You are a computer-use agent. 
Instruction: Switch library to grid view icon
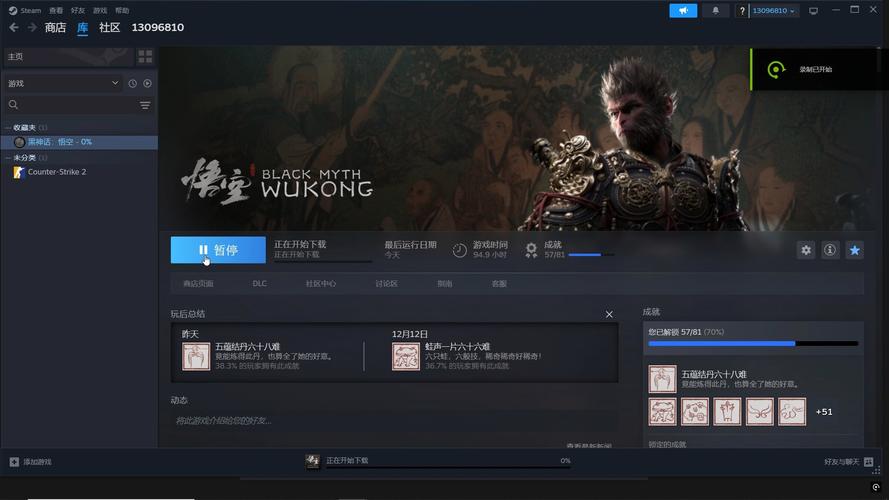click(x=146, y=57)
